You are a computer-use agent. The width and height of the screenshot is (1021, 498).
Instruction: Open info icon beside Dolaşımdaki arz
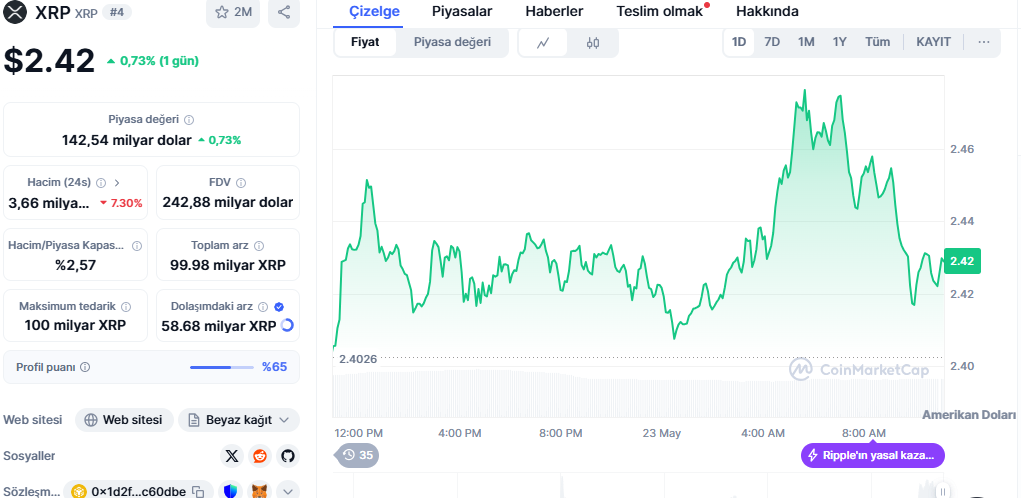tap(263, 306)
